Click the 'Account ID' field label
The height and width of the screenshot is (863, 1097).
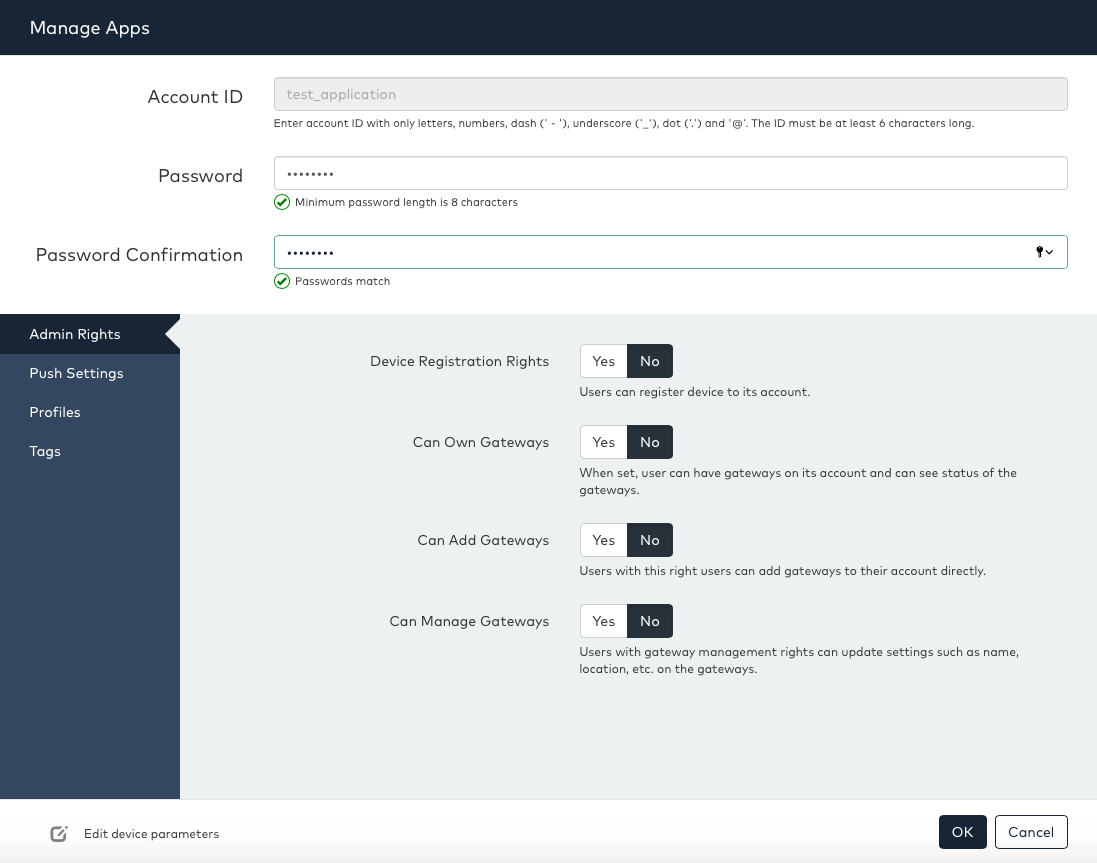pos(195,97)
